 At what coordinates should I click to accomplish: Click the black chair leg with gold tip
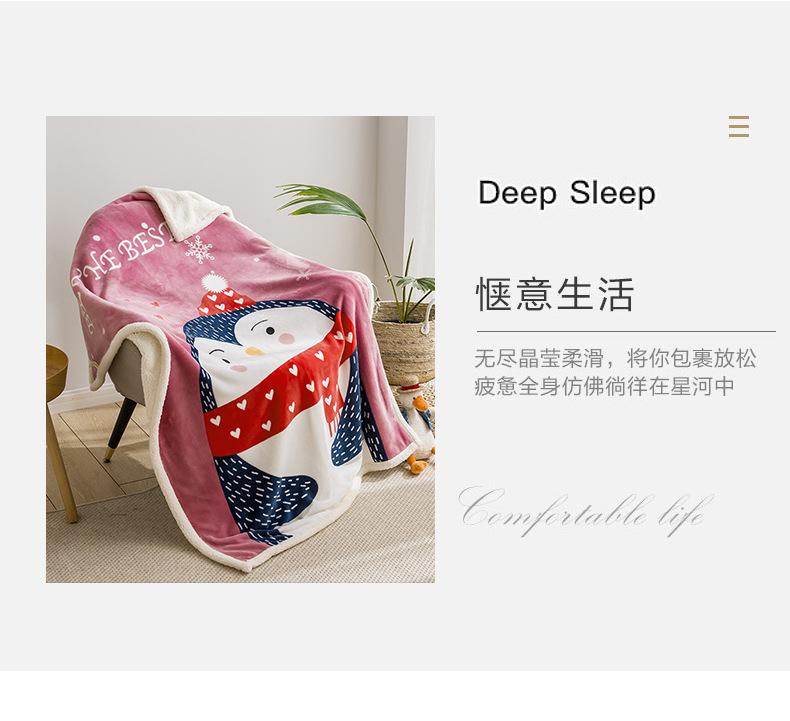tap(120, 429)
